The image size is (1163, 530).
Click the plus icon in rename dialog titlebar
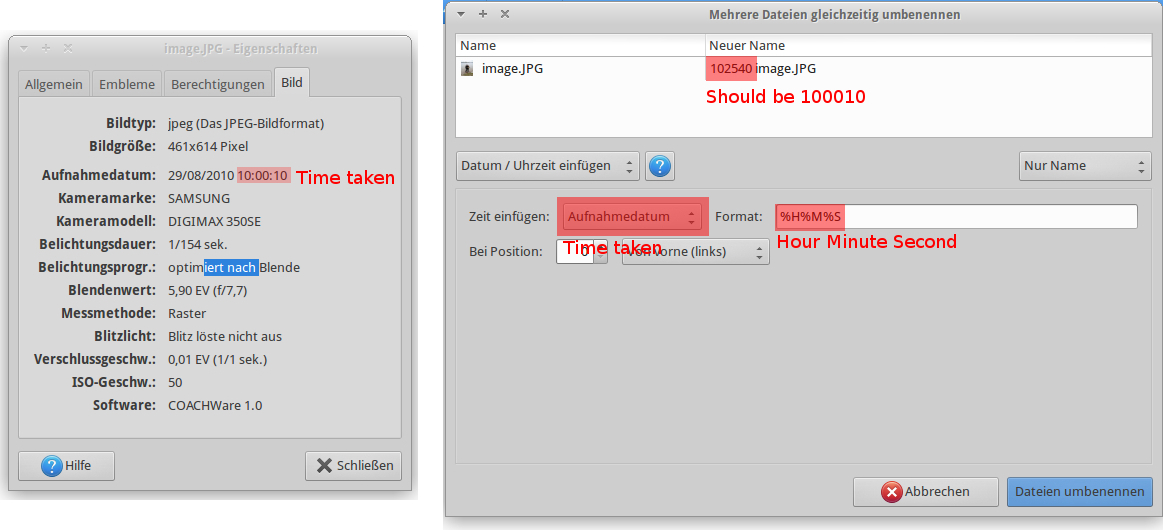[482, 14]
